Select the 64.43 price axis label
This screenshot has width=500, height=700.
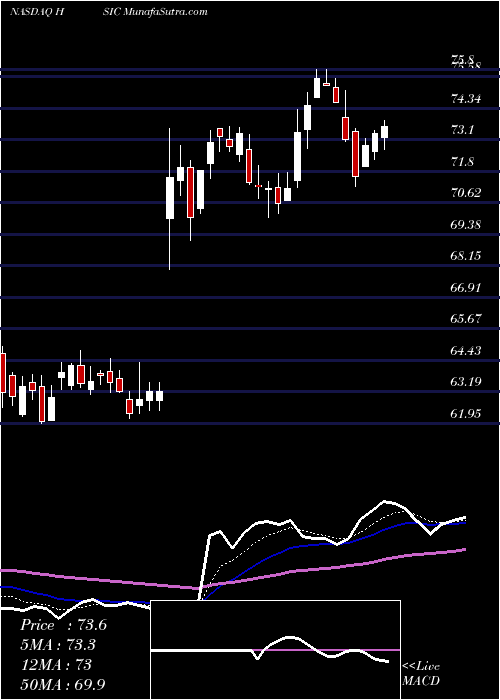point(466,351)
